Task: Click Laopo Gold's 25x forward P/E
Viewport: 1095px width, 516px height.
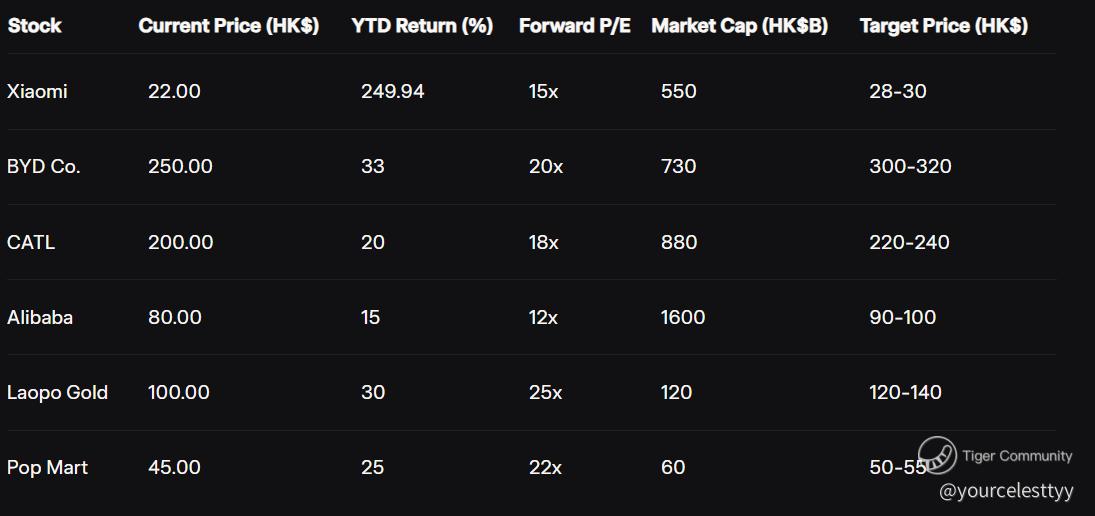Action: [x=545, y=392]
